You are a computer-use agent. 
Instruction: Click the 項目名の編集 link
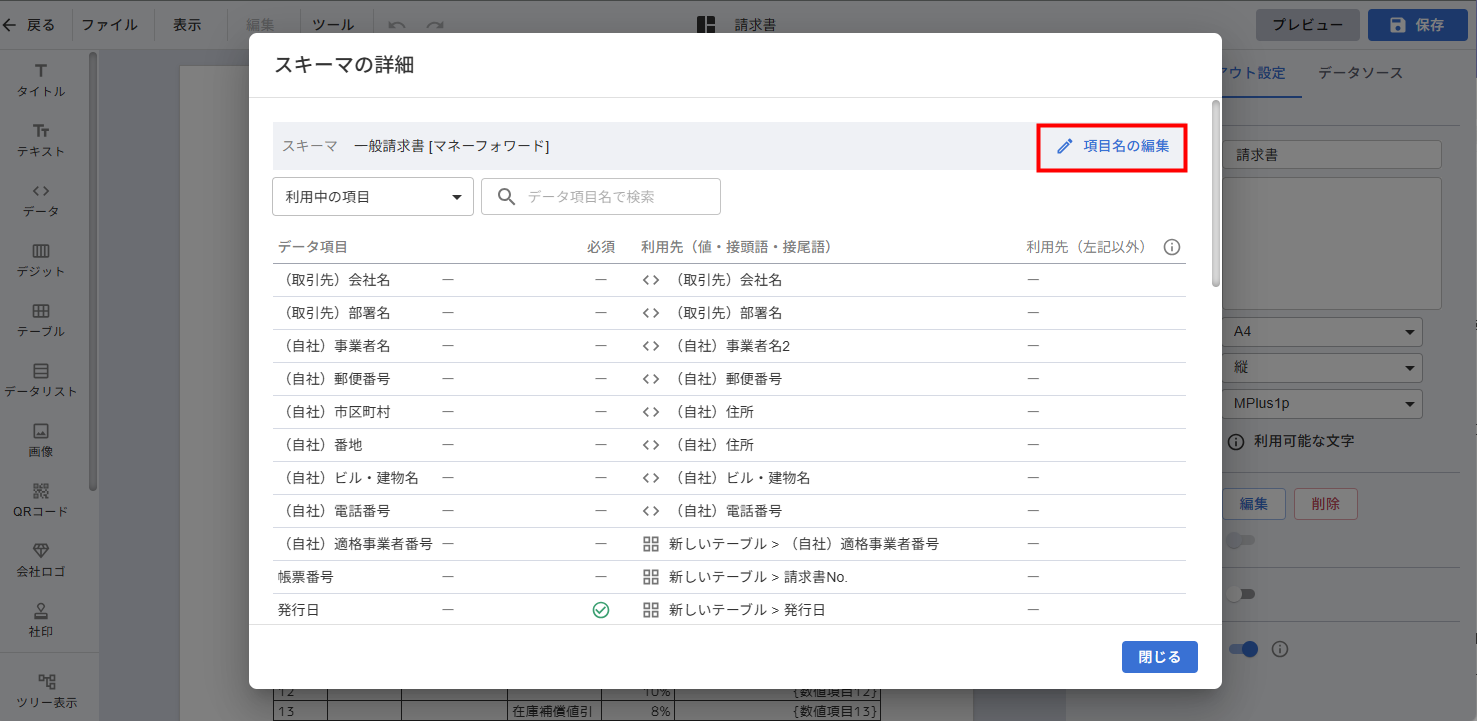point(1112,146)
